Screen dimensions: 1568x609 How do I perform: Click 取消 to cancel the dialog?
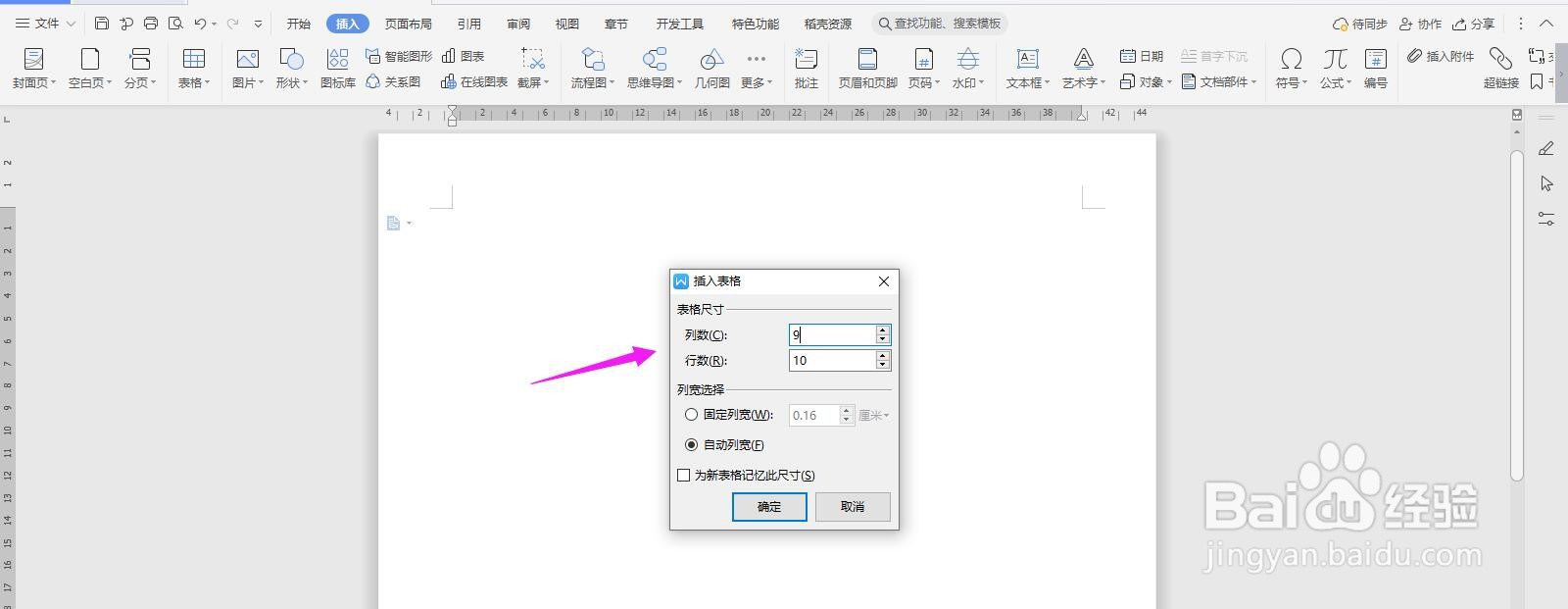click(x=853, y=506)
